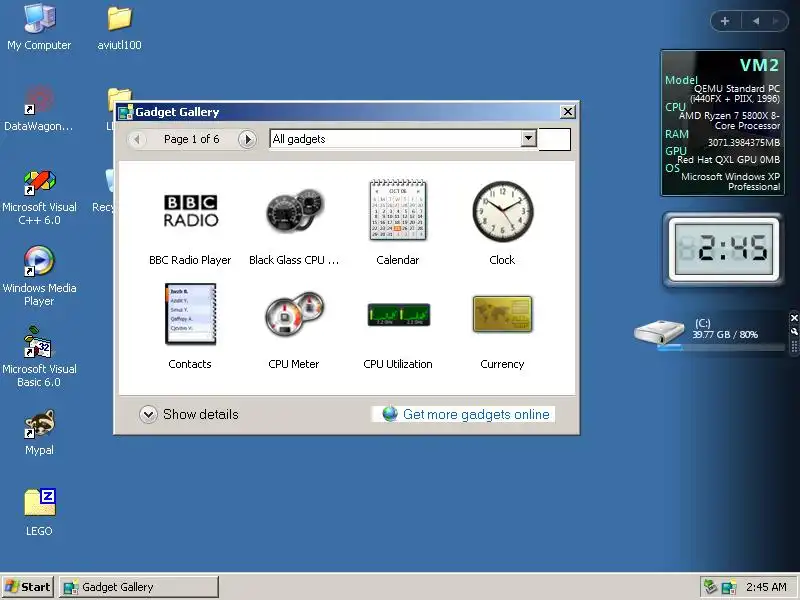800x600 pixels.
Task: Choose the CPU Utilization gadget icon
Action: (x=398, y=314)
